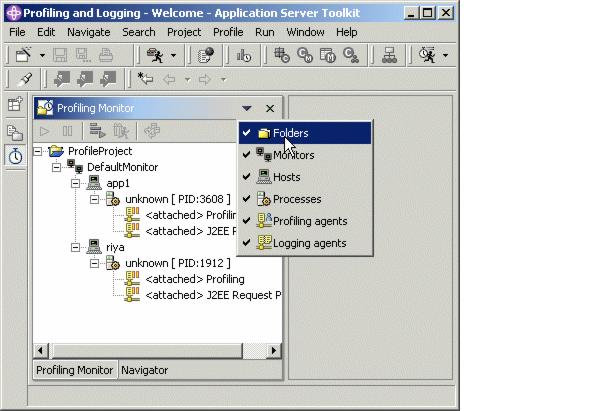The image size is (593, 411).
Task: Collapse the riya host node
Action: tap(75, 247)
